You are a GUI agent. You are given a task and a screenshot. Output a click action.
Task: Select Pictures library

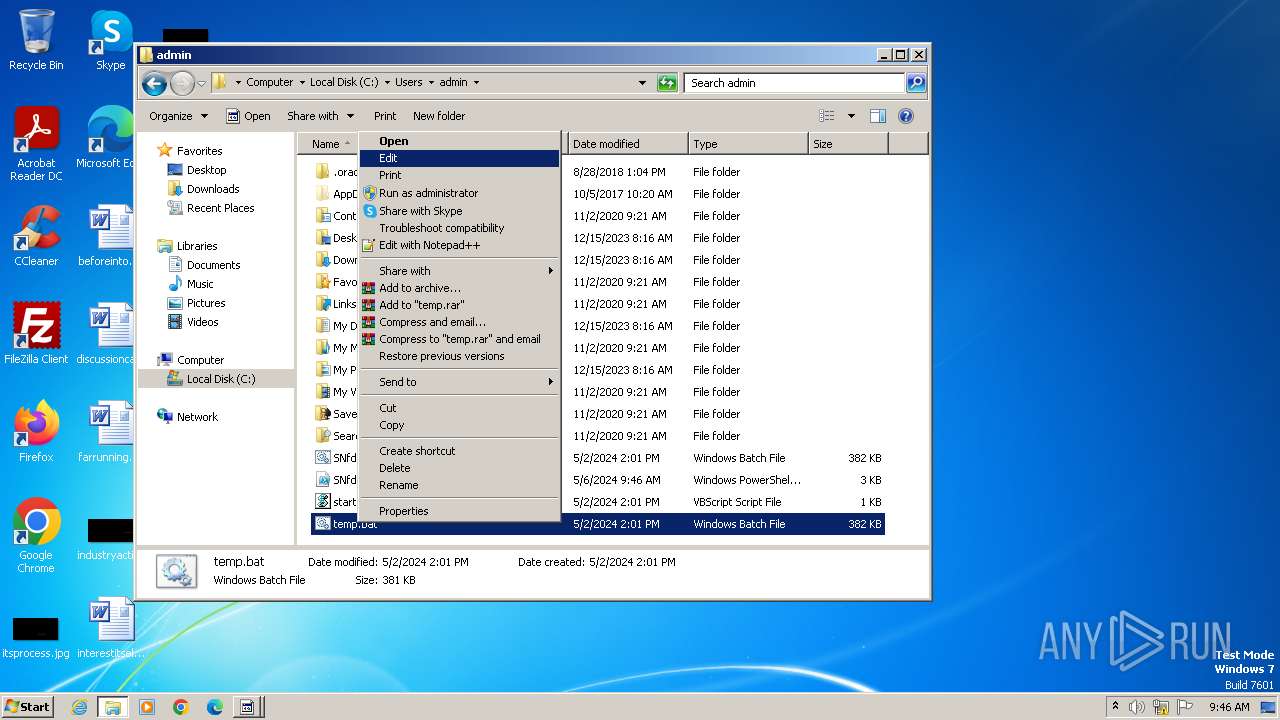[206, 303]
